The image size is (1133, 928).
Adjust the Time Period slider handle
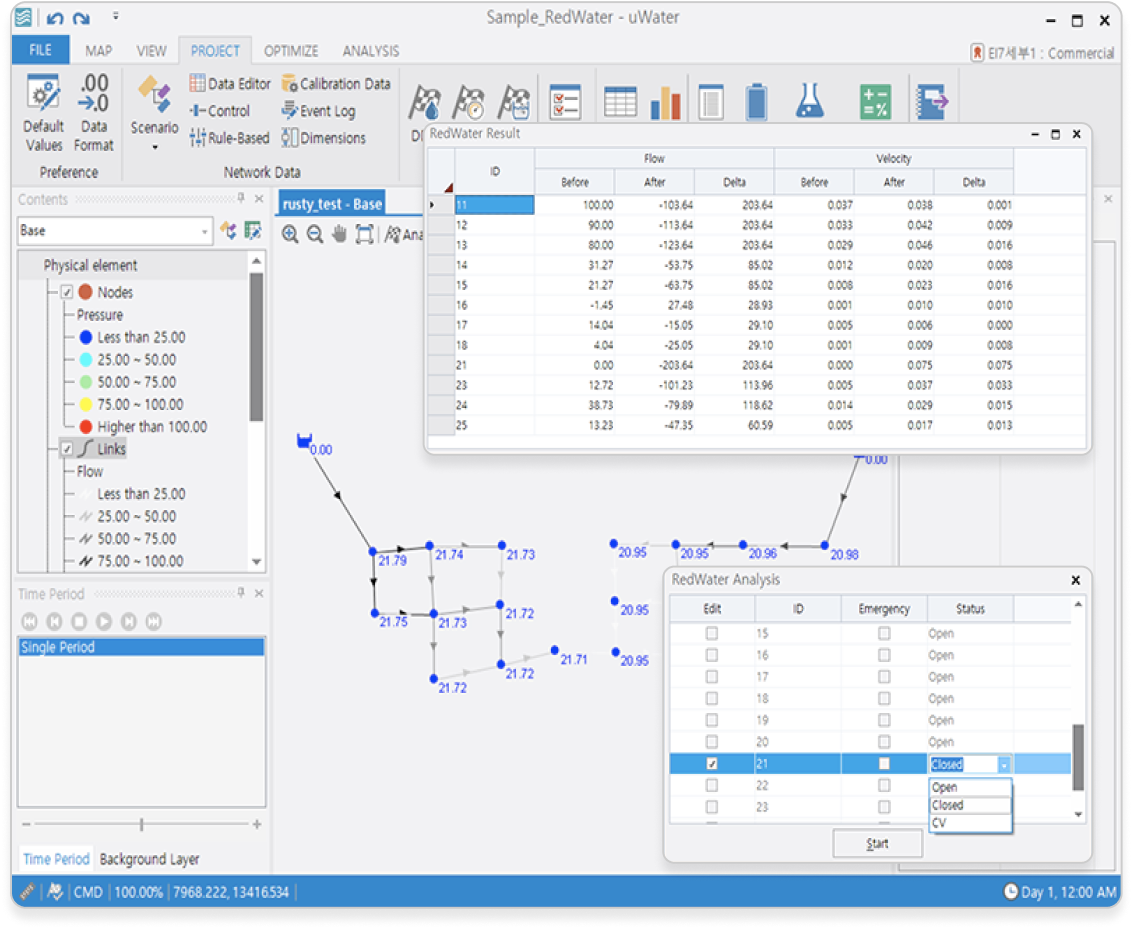pos(141,825)
